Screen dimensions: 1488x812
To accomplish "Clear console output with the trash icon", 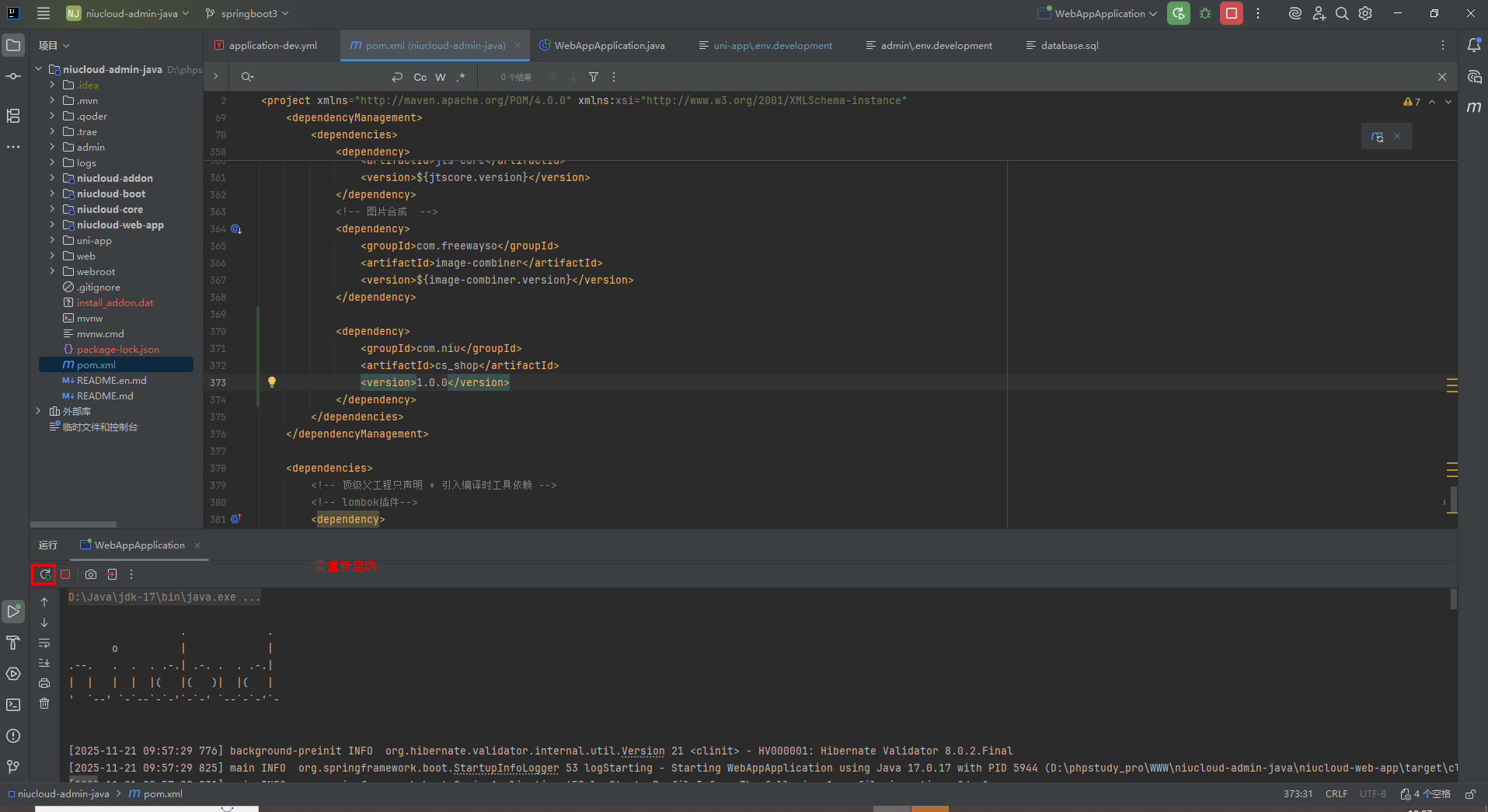I will (x=44, y=703).
